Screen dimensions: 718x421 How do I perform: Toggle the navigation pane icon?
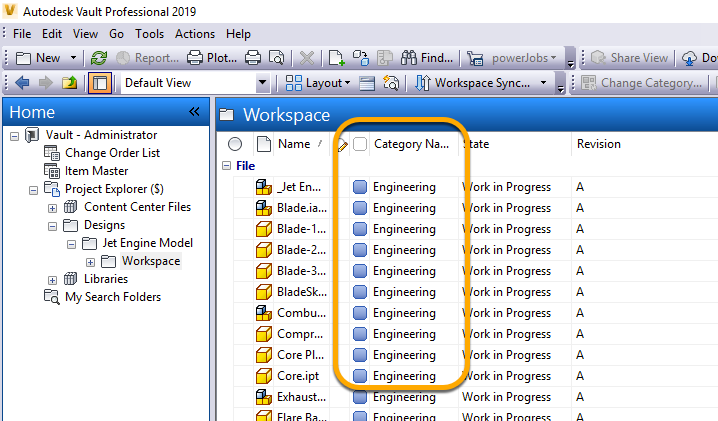coord(100,83)
